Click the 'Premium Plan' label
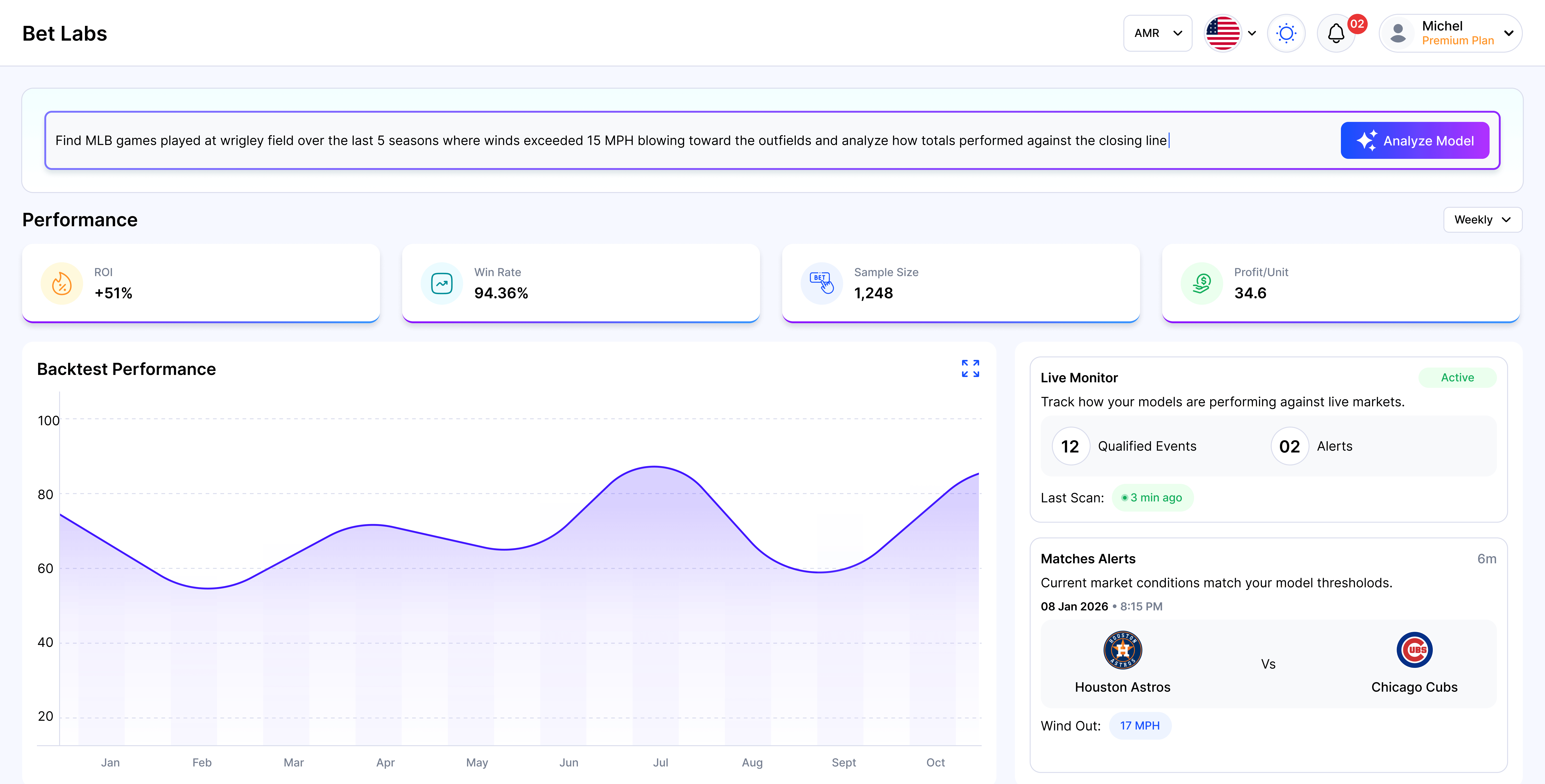 (x=1457, y=41)
